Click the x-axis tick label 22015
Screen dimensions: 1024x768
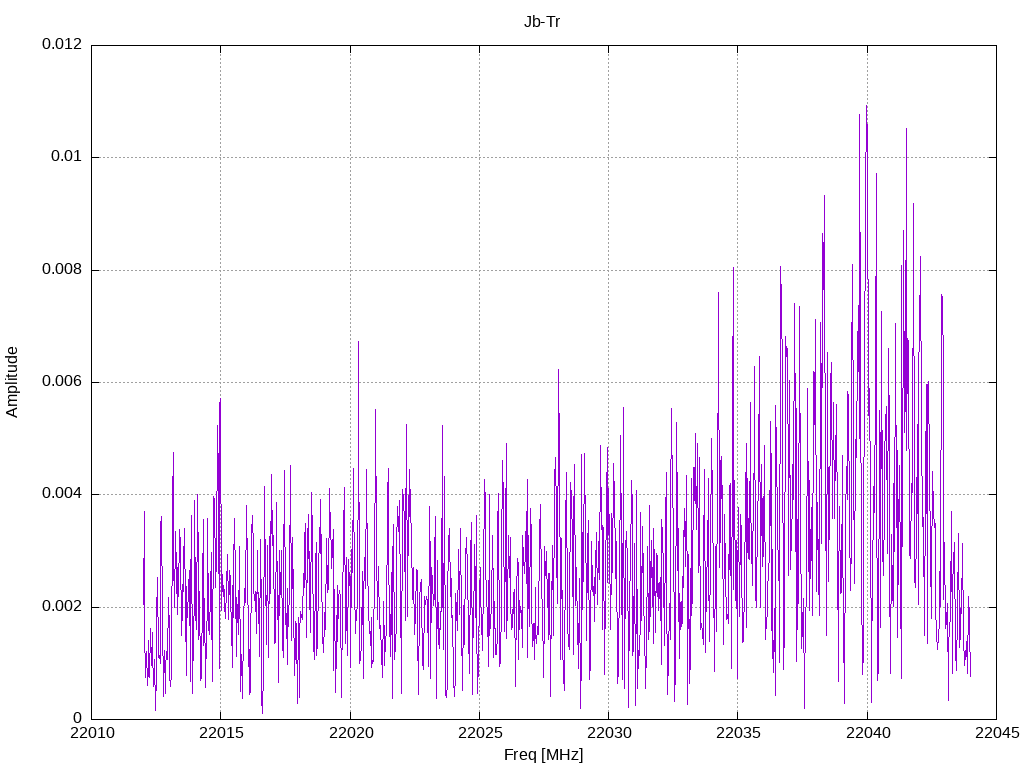[221, 733]
